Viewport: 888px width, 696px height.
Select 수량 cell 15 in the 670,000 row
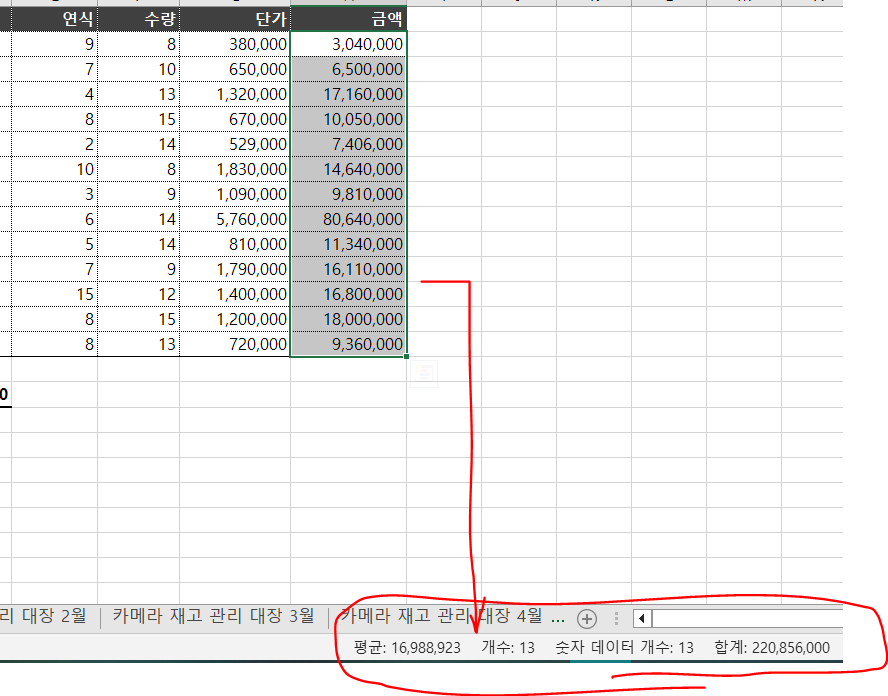coord(139,119)
